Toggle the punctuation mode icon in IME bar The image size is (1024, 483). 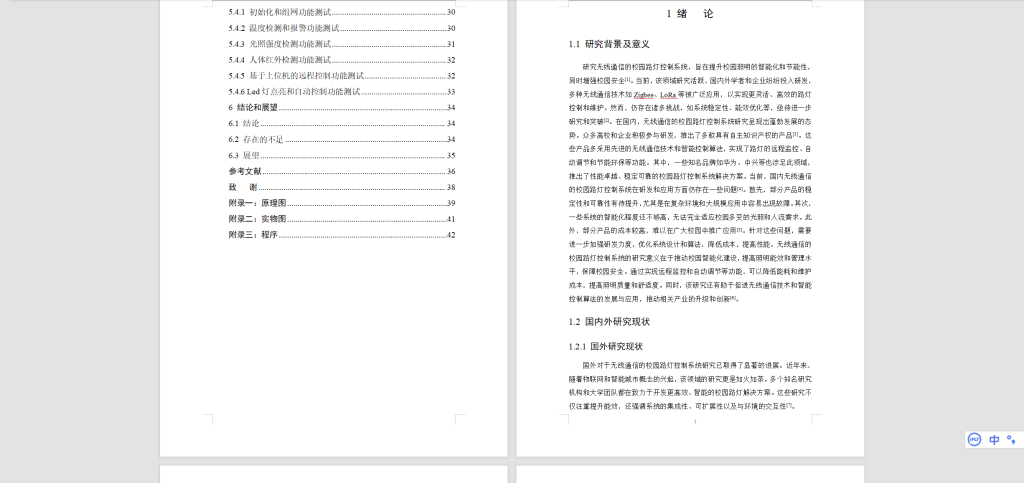tap(1011, 439)
